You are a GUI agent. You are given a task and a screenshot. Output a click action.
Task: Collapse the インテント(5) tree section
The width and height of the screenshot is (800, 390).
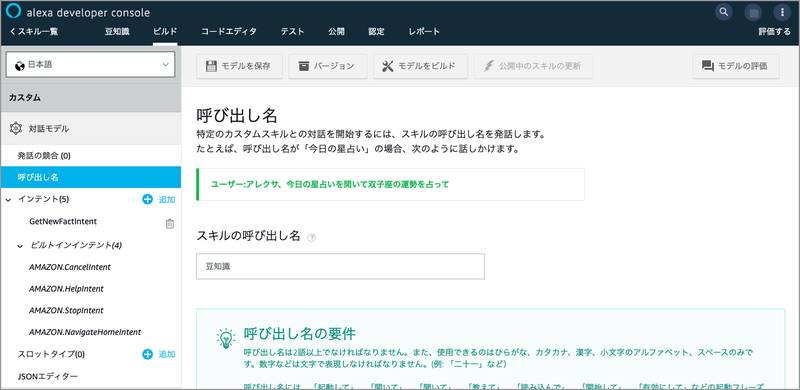point(8,200)
